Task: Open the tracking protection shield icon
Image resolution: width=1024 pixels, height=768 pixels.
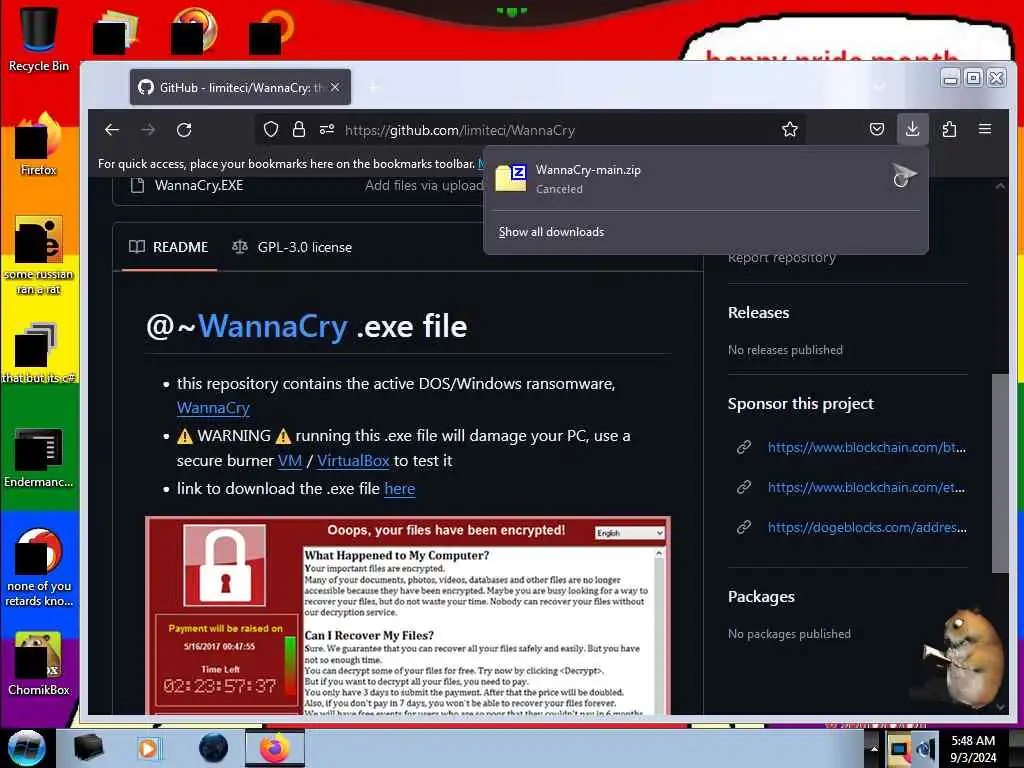Action: coord(271,130)
